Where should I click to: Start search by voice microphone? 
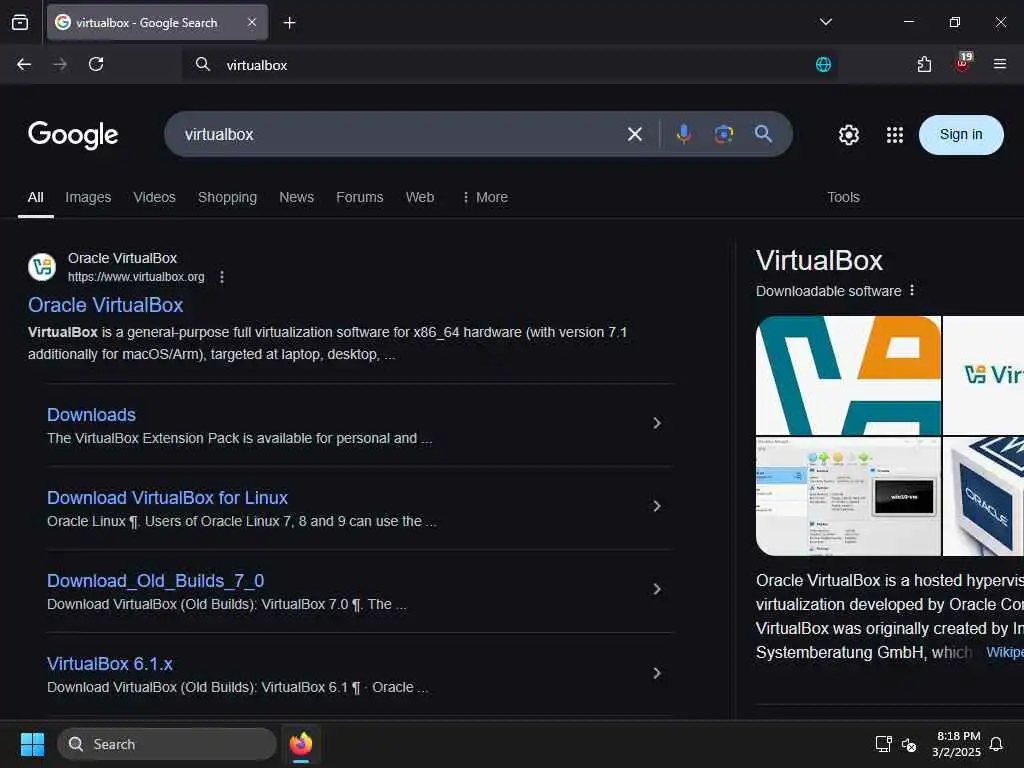pyautogui.click(x=684, y=134)
